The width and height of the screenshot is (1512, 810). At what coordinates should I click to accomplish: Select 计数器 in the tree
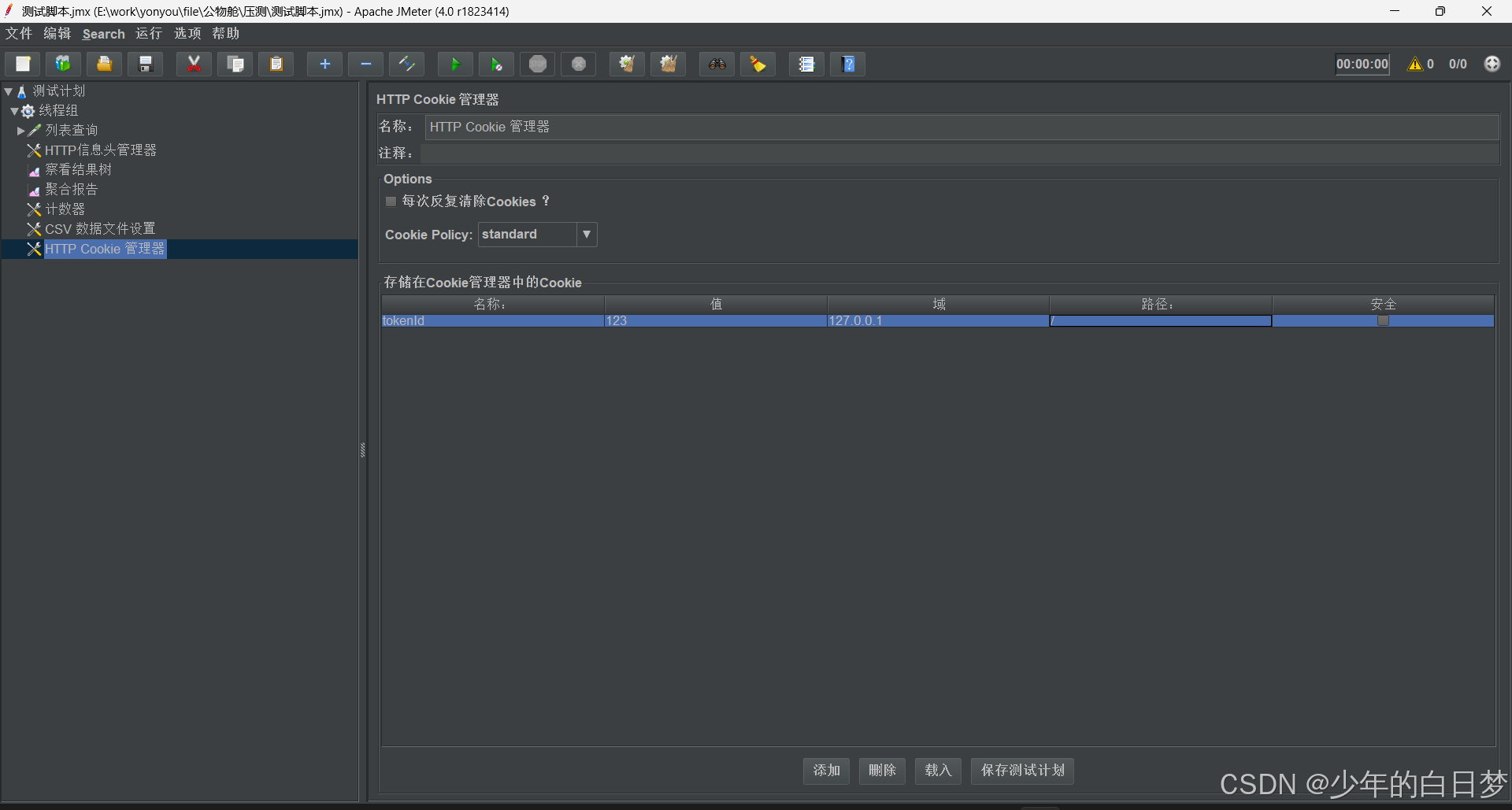point(65,209)
